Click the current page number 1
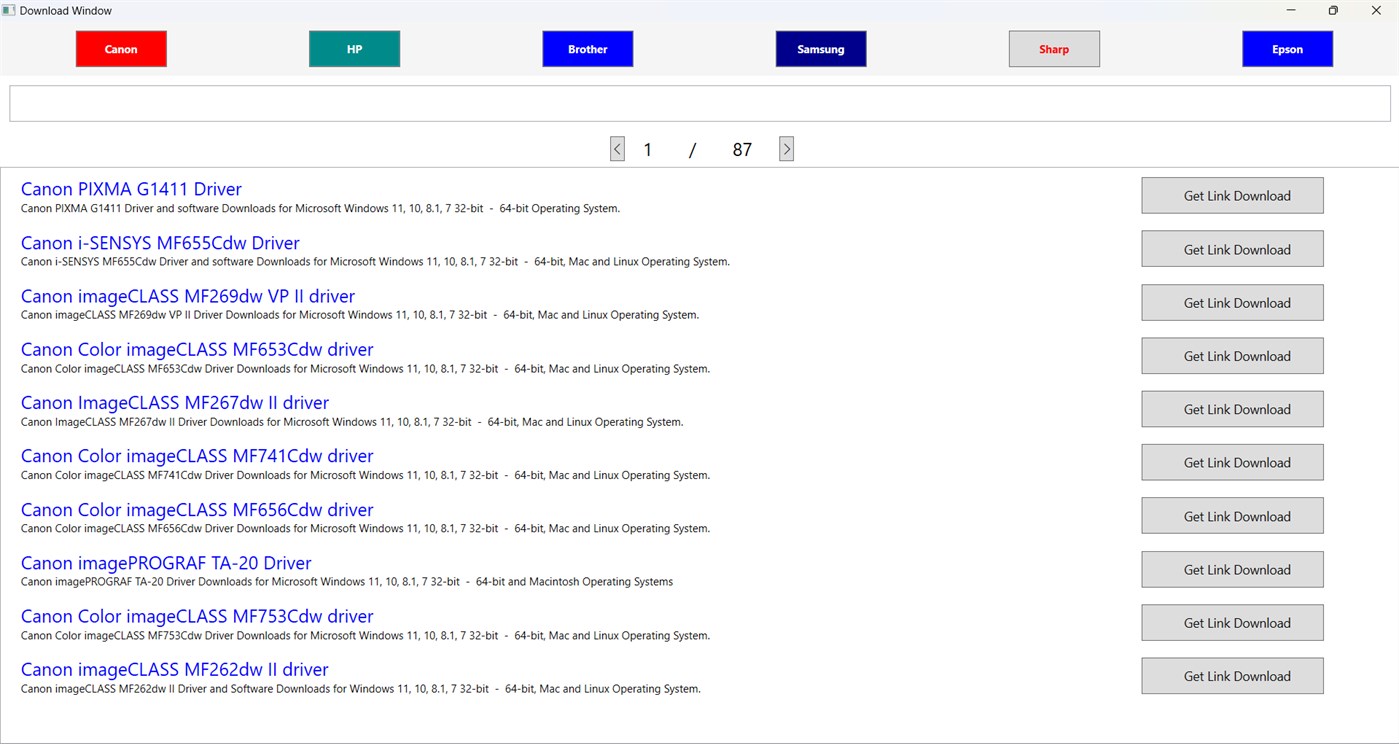The height and width of the screenshot is (744, 1399). pyautogui.click(x=647, y=150)
